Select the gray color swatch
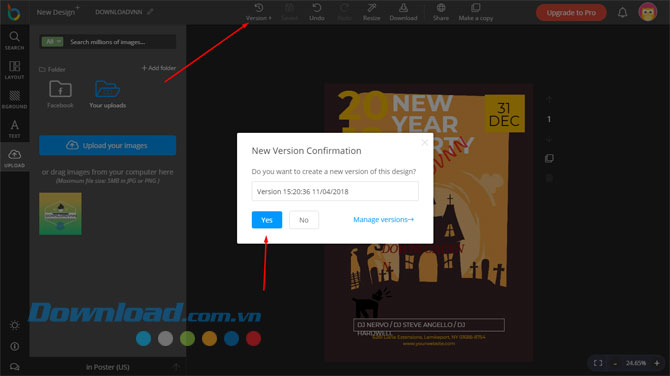 click(x=165, y=338)
